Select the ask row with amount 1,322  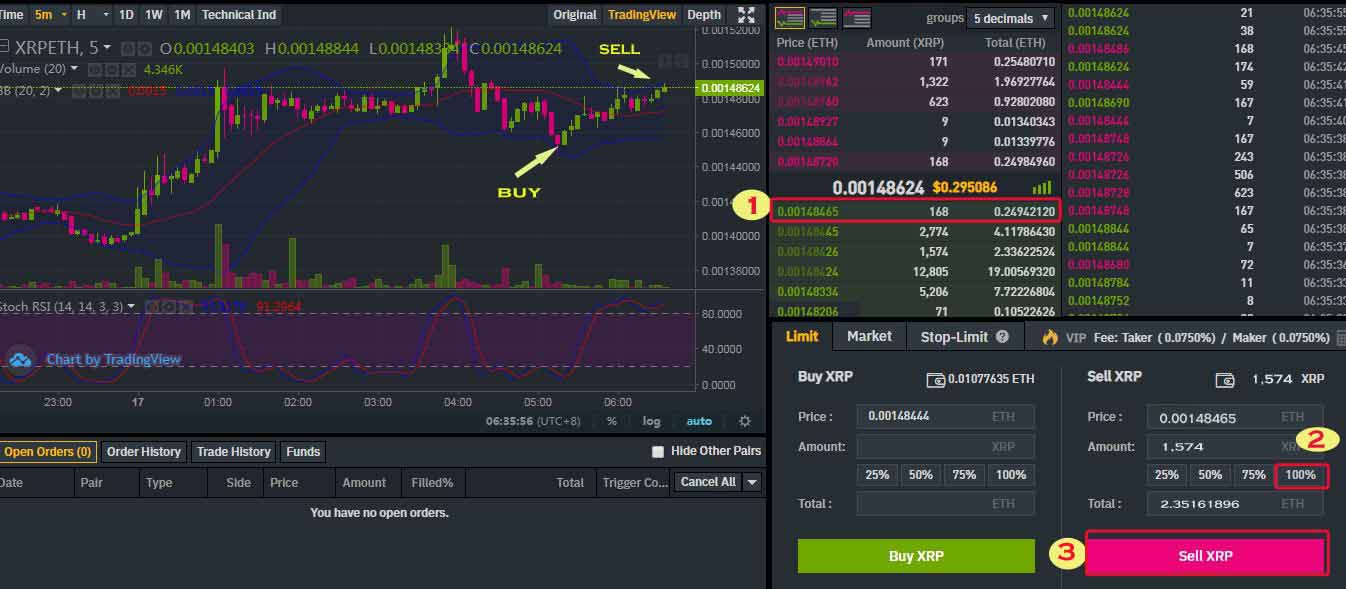coord(914,82)
